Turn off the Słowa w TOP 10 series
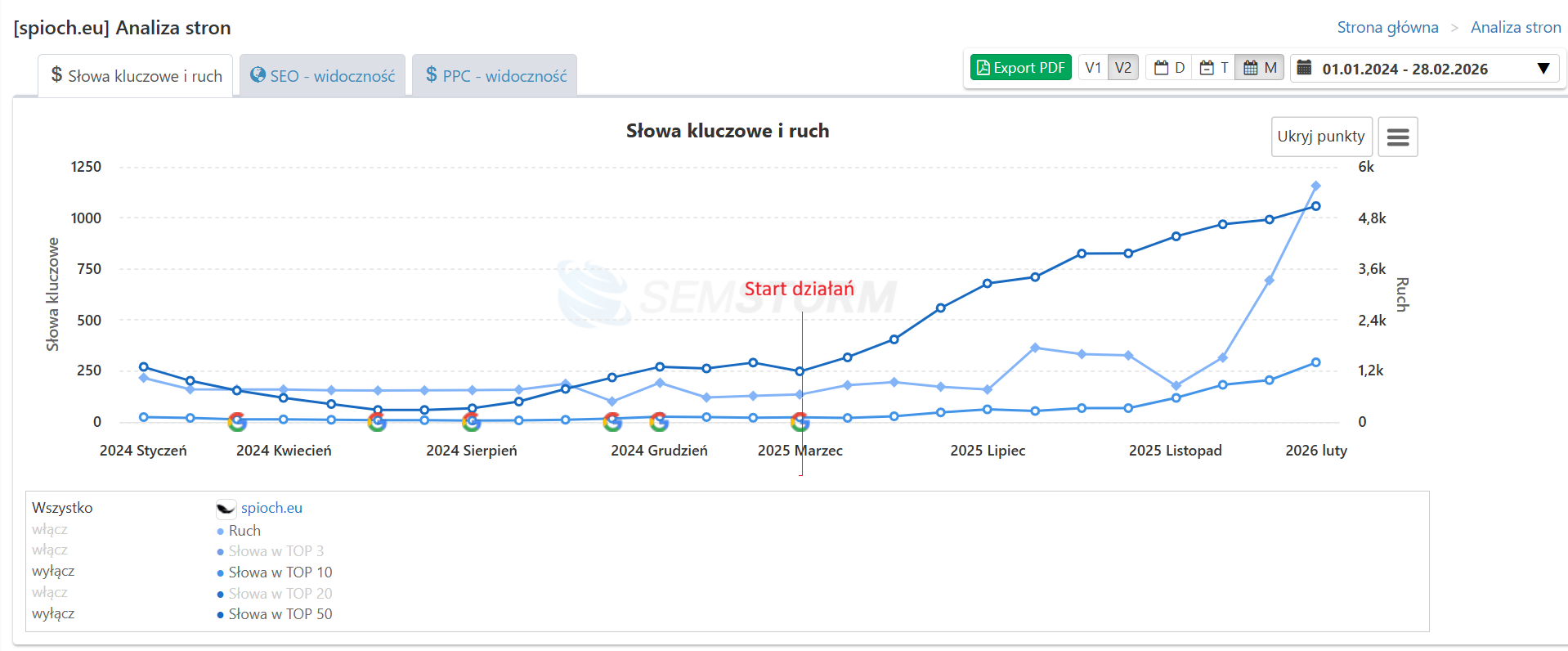The height and width of the screenshot is (651, 1568). tap(53, 571)
